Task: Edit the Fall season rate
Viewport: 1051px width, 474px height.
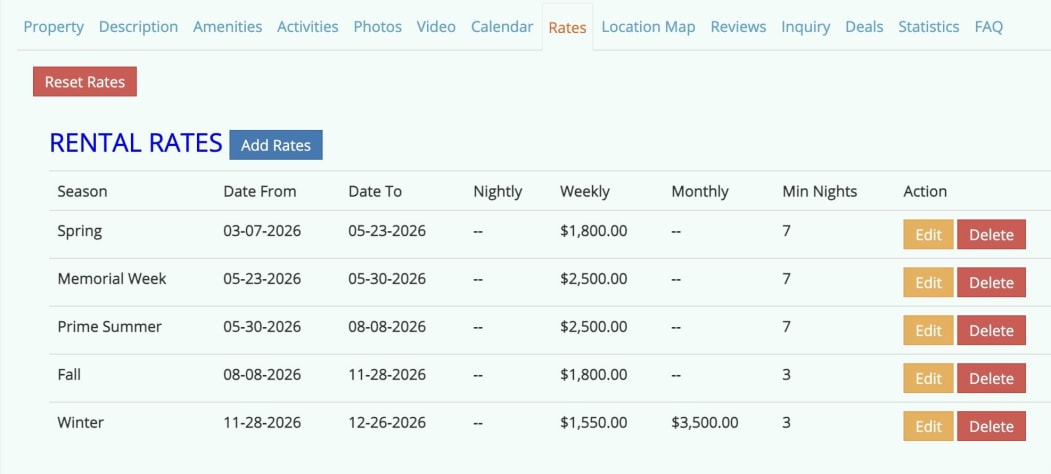Action: 928,379
